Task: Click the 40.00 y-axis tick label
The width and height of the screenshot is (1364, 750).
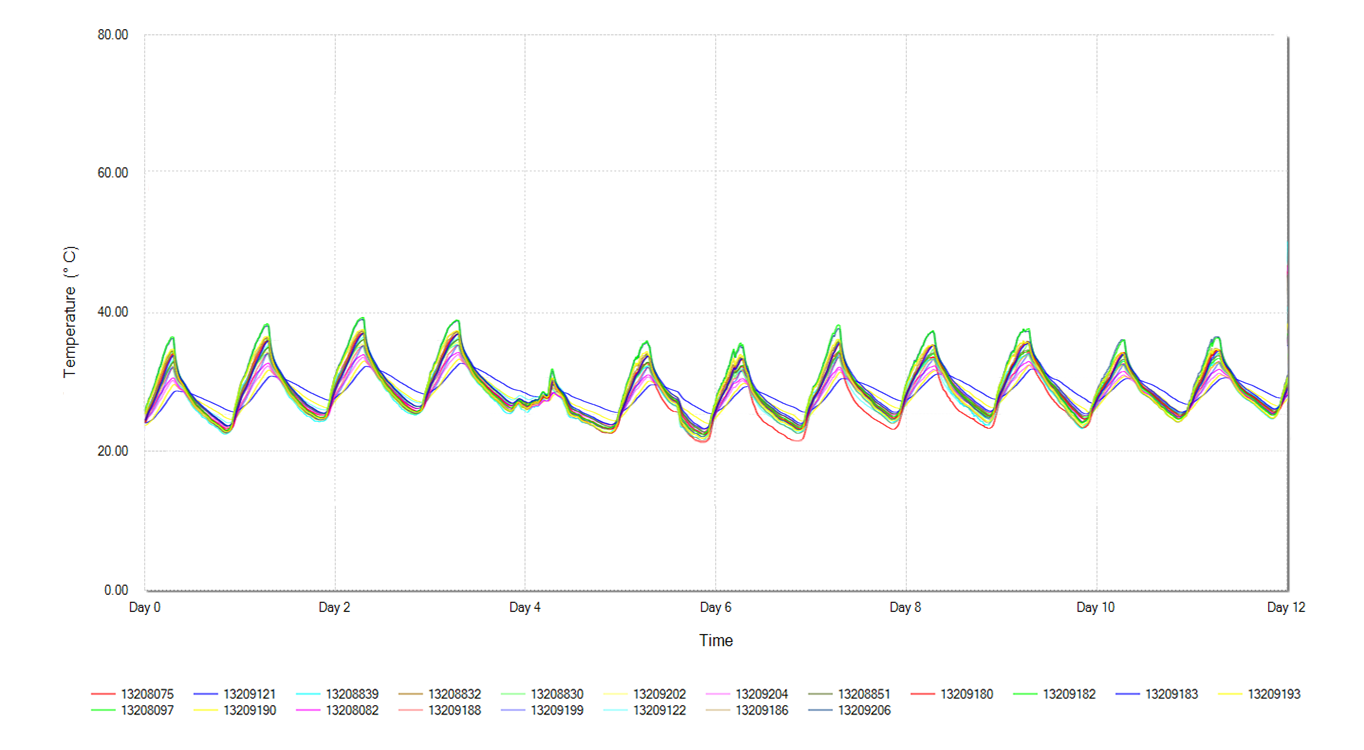Action: coord(114,313)
